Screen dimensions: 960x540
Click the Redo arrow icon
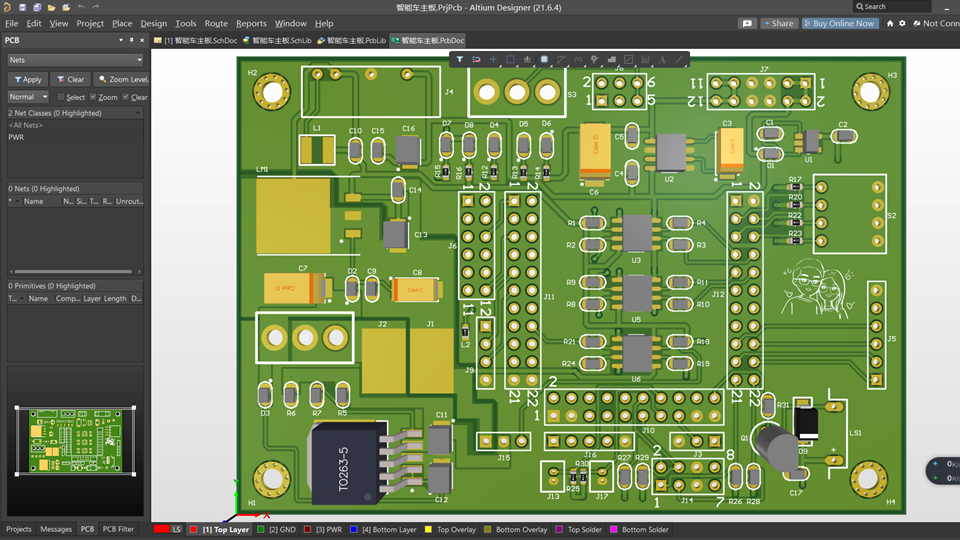pyautogui.click(x=96, y=7)
